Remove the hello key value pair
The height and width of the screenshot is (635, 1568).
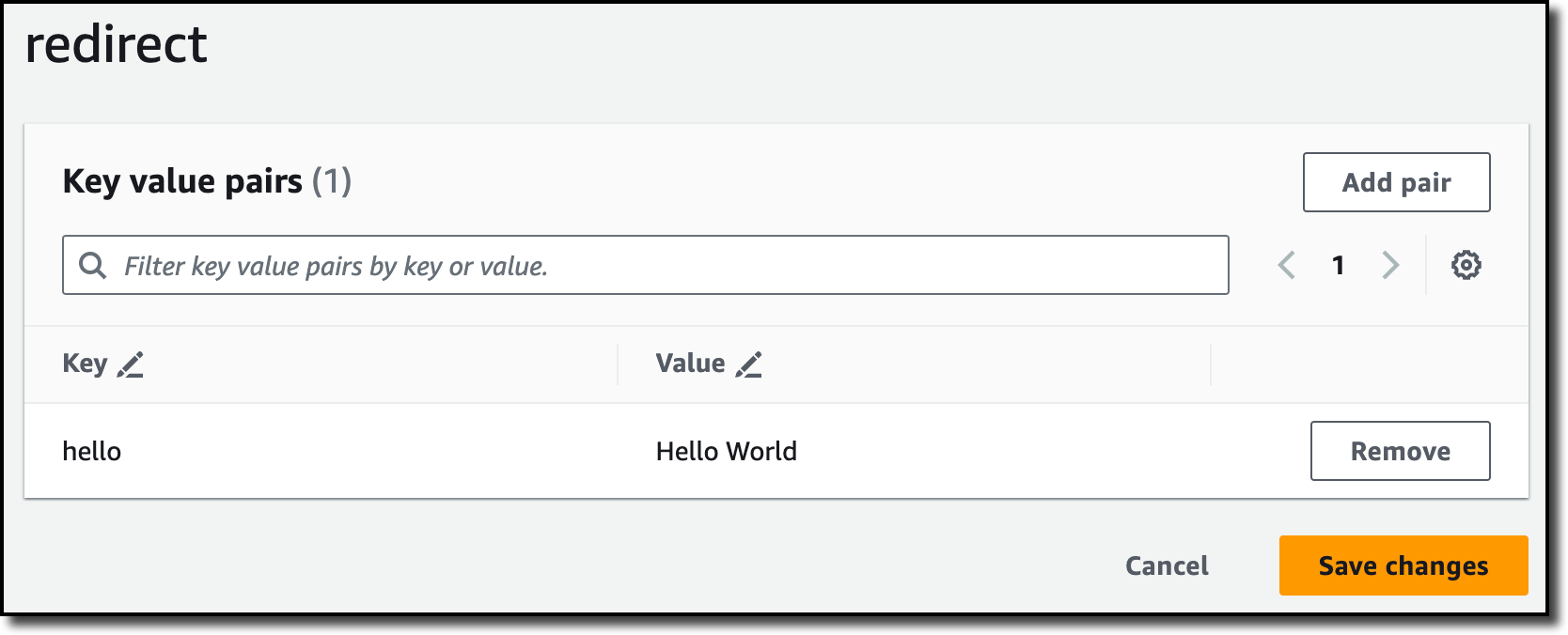(1400, 451)
